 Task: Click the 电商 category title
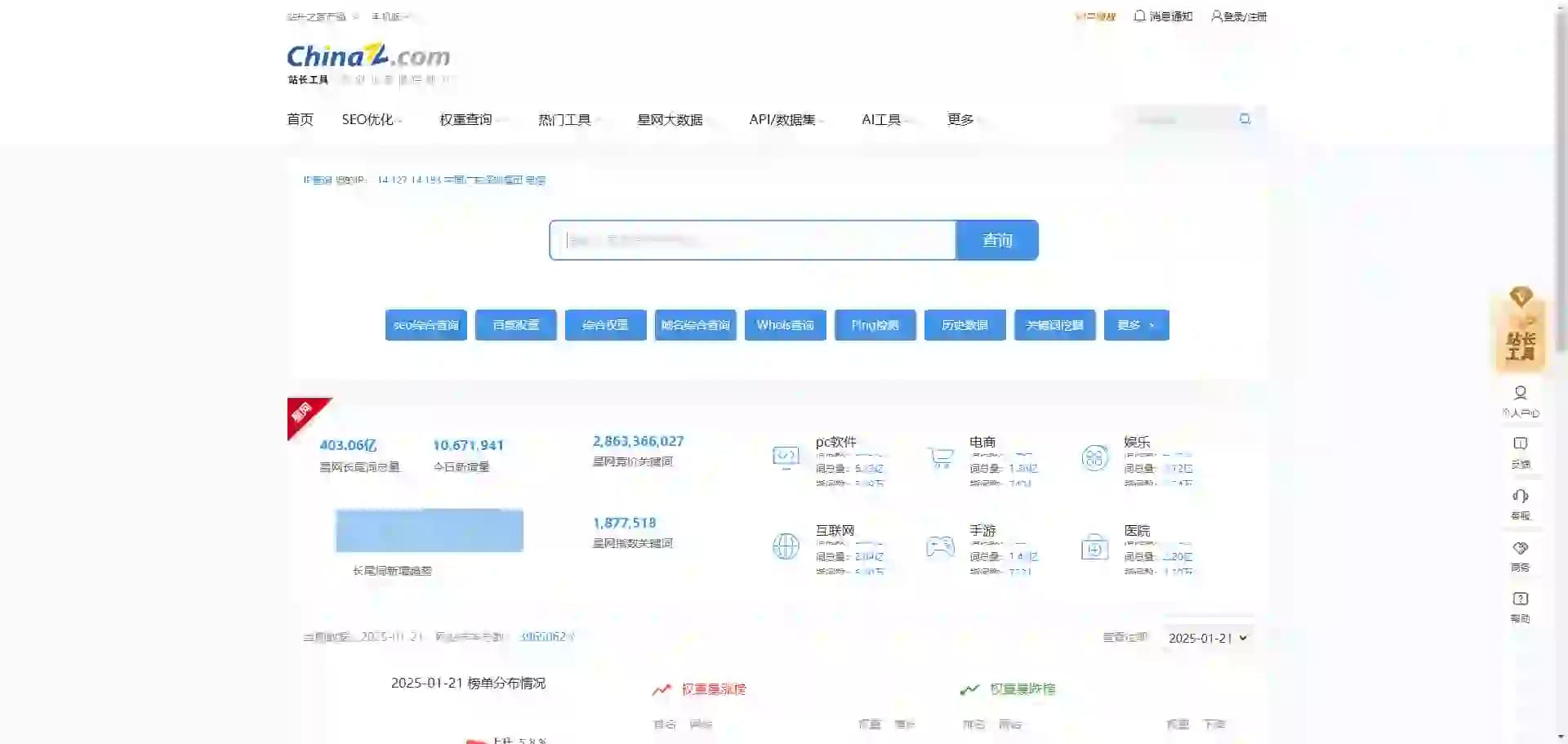[982, 442]
